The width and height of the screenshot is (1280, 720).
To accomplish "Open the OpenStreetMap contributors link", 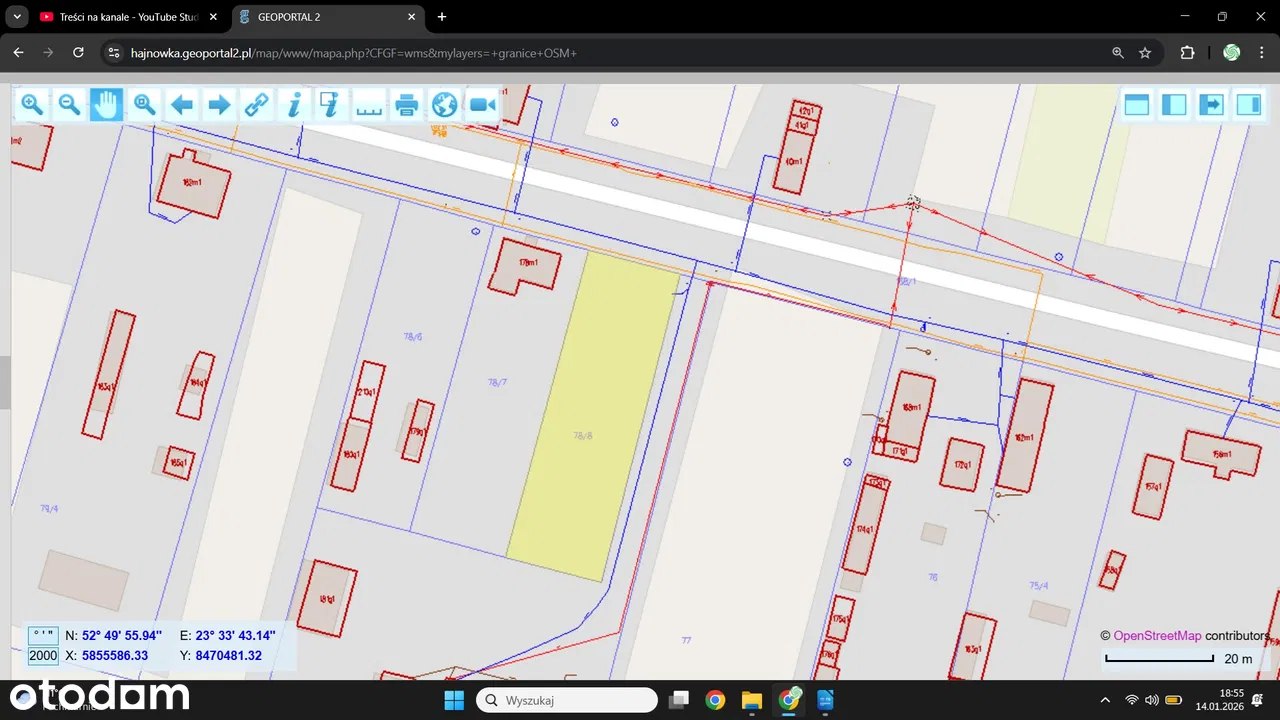I will click(1157, 635).
